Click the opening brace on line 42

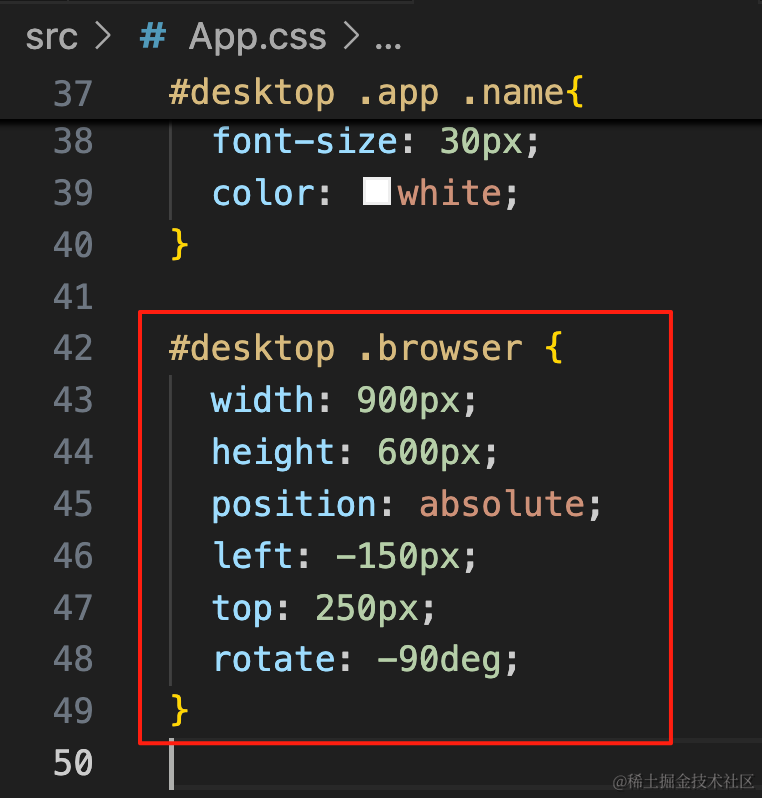(x=554, y=348)
